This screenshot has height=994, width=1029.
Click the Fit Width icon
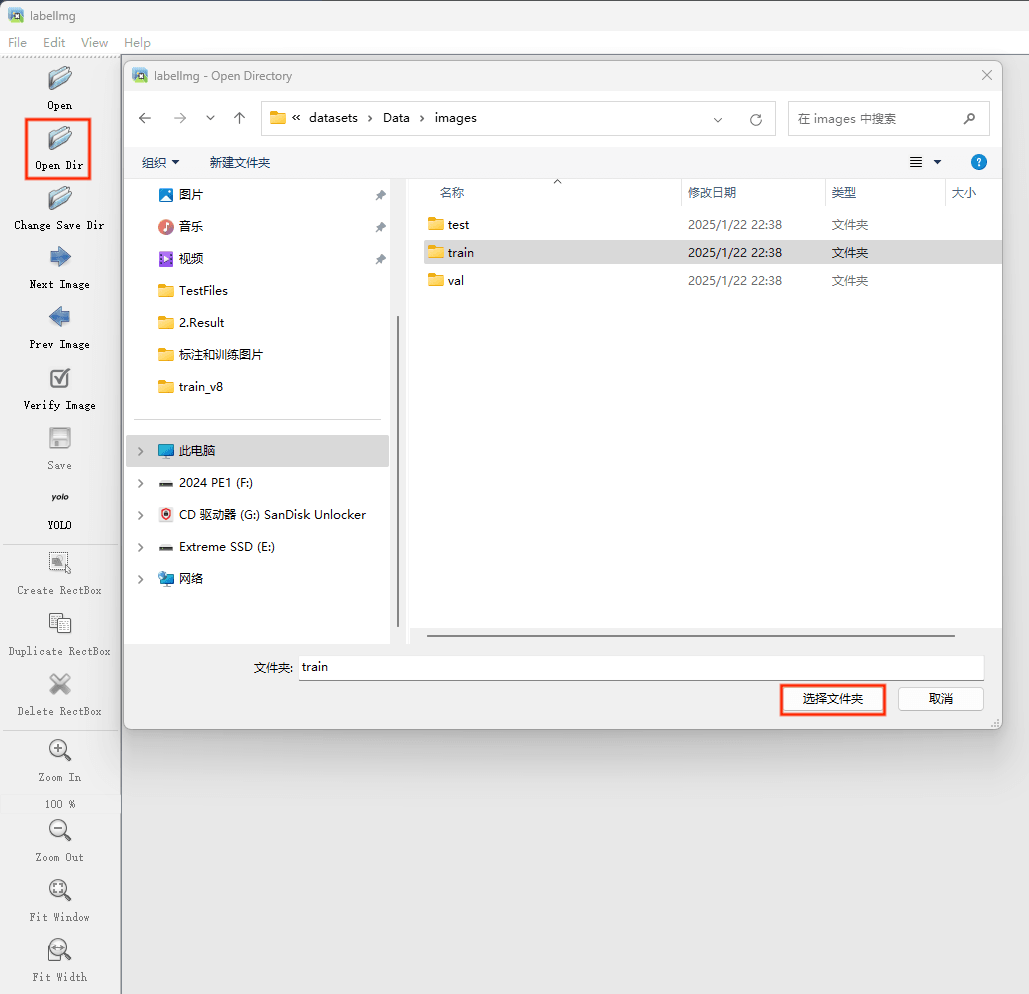60,950
